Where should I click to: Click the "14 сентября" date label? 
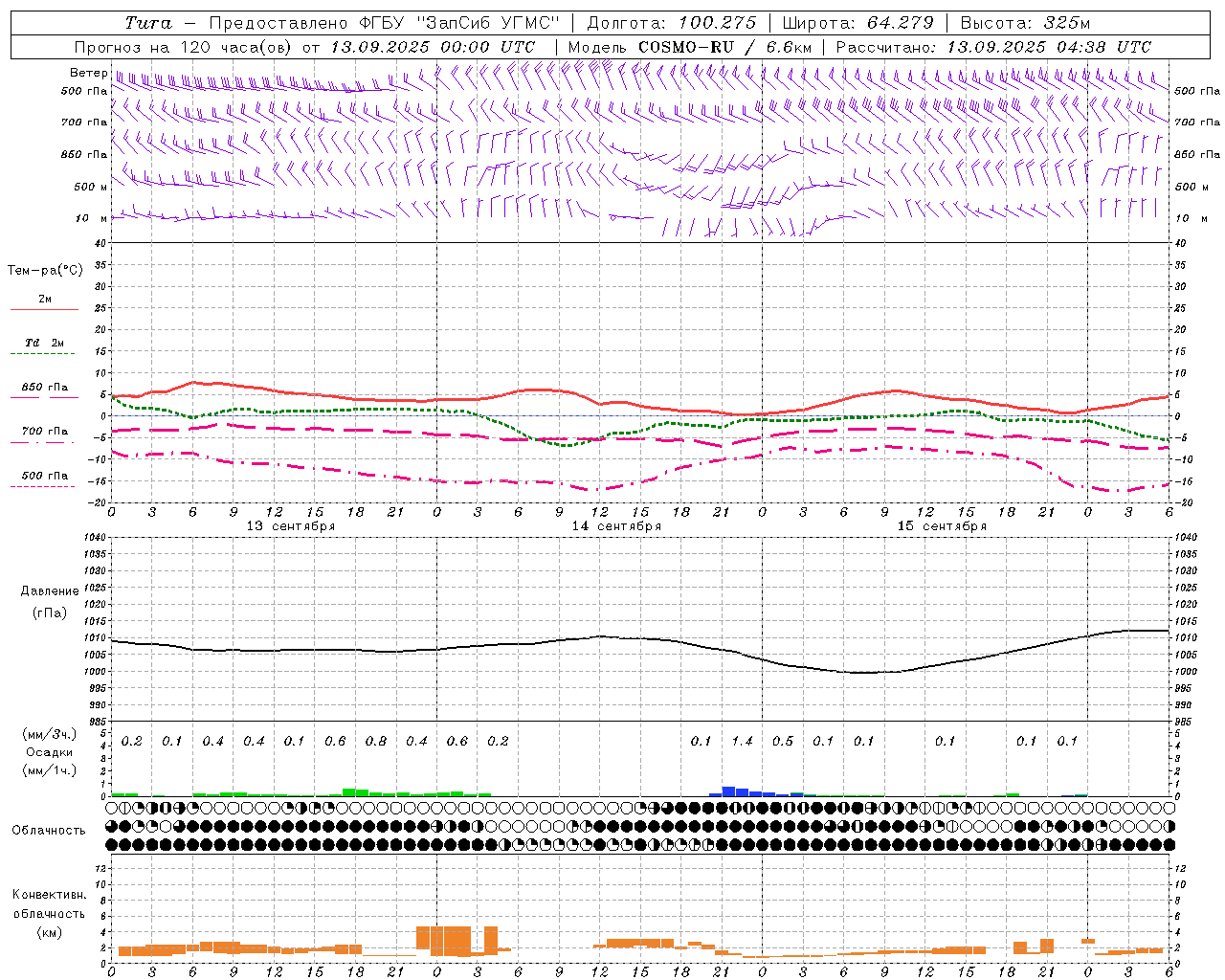[x=616, y=526]
